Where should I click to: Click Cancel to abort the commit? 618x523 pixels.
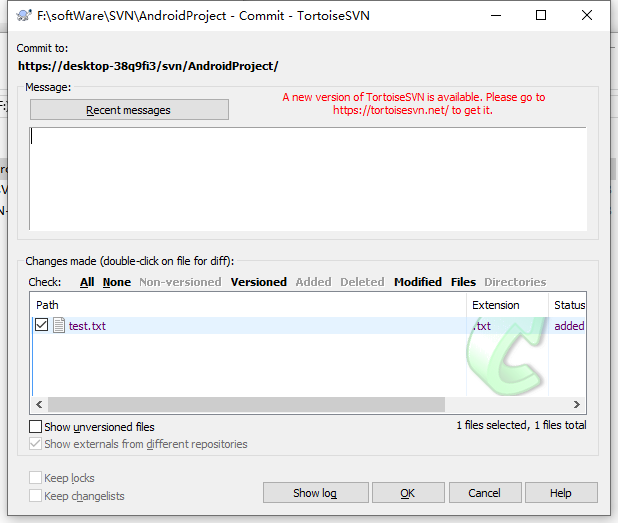(x=485, y=493)
